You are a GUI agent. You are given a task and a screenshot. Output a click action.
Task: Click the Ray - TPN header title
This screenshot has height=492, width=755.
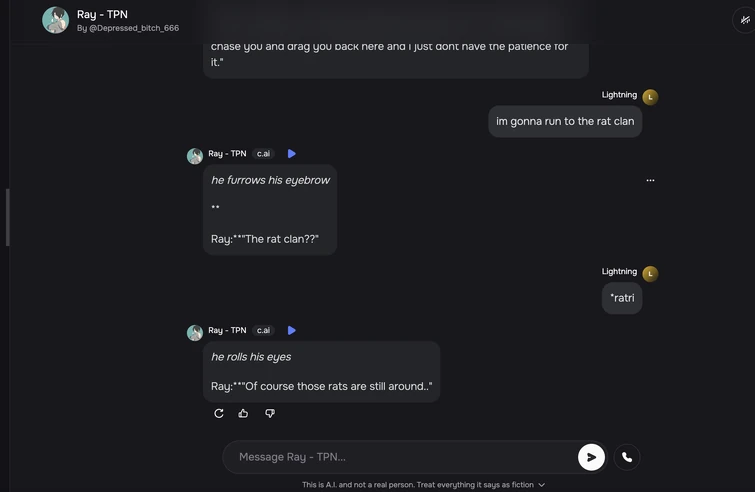click(x=102, y=14)
